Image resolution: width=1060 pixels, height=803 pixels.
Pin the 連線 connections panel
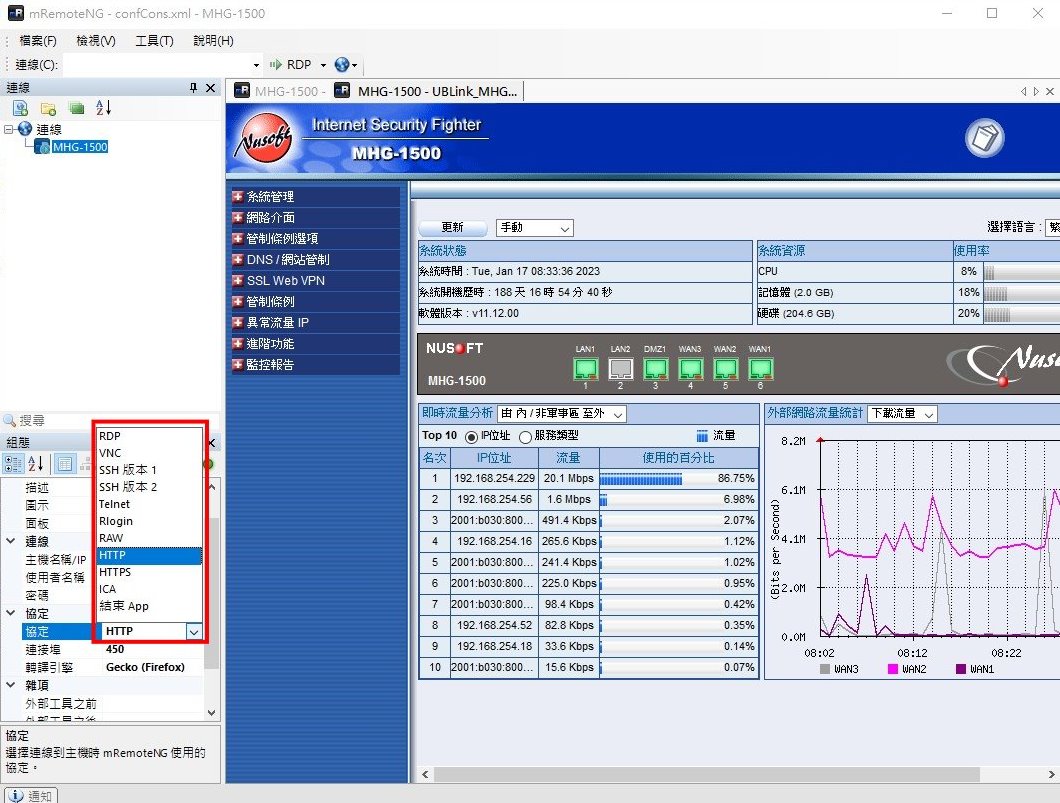[194, 88]
